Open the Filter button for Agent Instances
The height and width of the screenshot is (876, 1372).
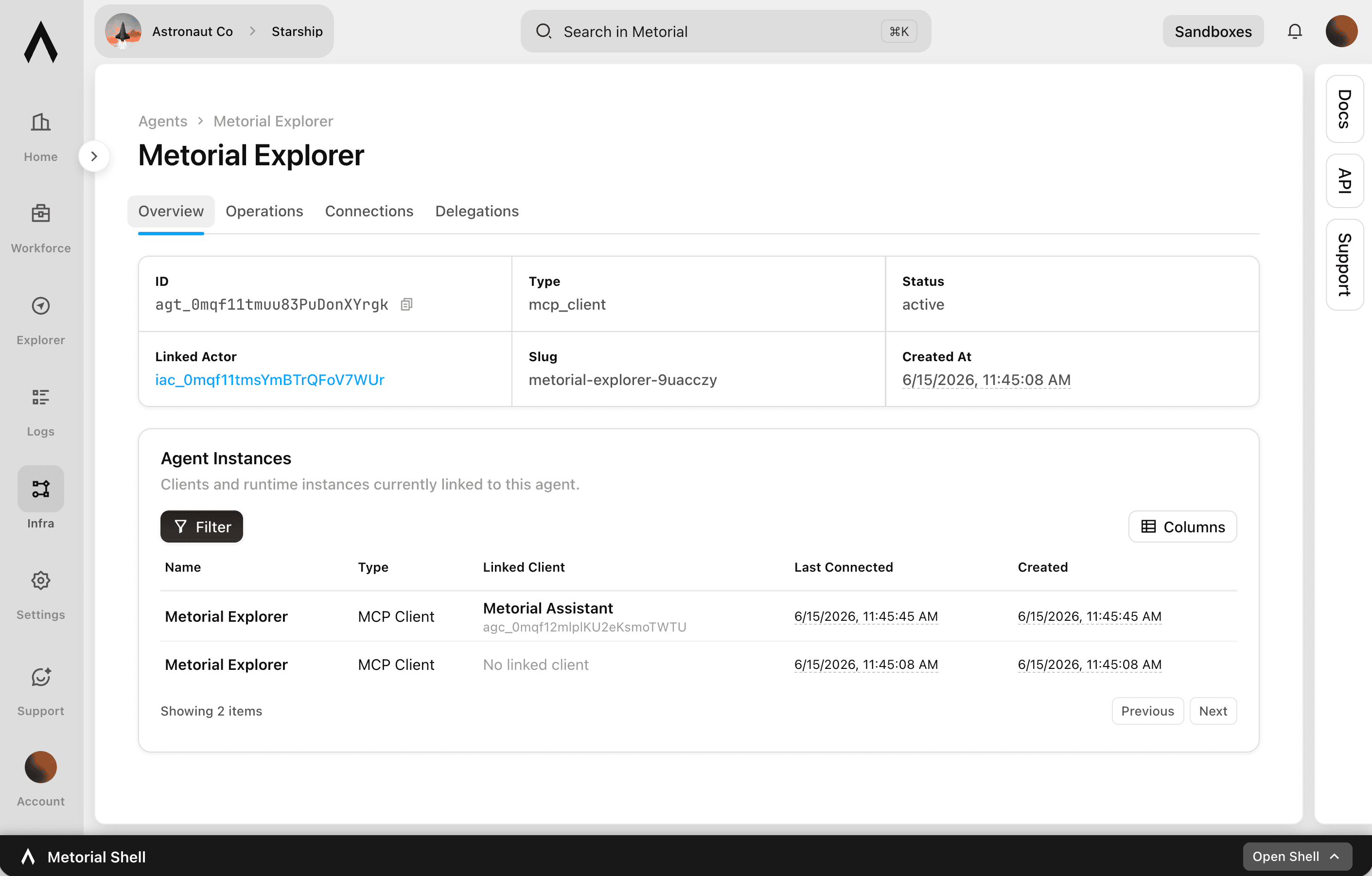tap(202, 526)
